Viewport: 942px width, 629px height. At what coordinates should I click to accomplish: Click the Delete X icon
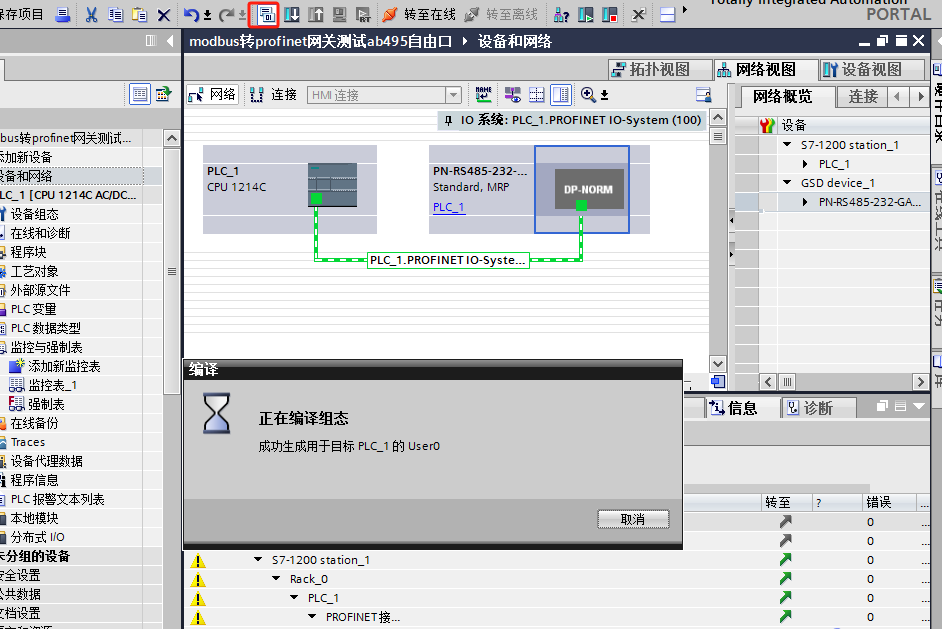tap(163, 15)
